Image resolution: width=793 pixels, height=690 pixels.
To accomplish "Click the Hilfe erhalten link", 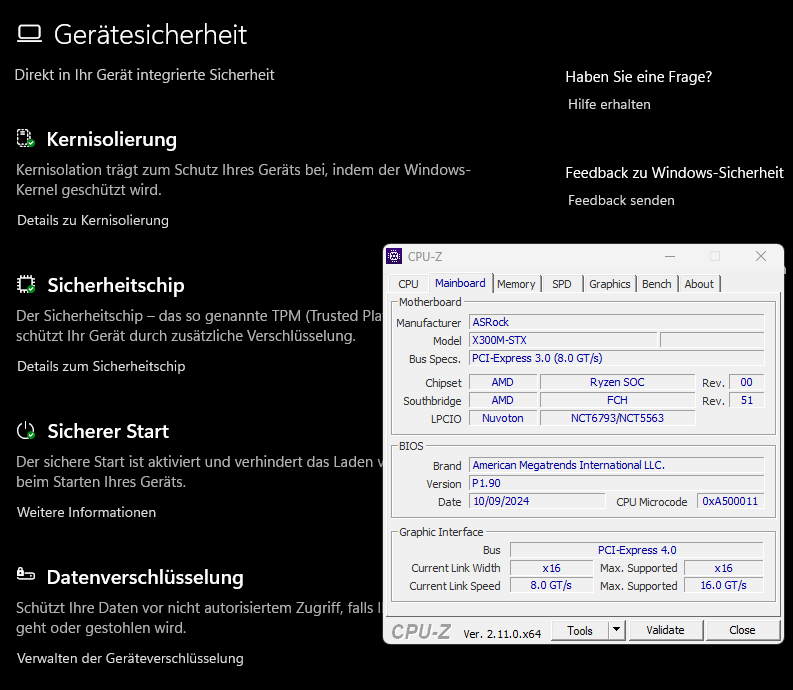I will [609, 105].
